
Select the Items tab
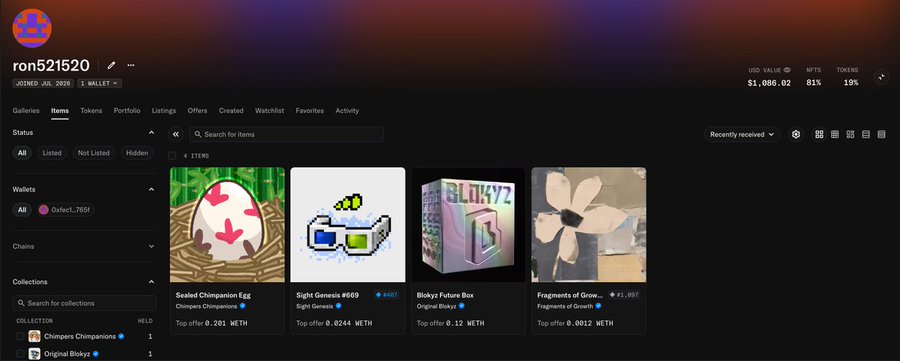pyautogui.click(x=60, y=111)
